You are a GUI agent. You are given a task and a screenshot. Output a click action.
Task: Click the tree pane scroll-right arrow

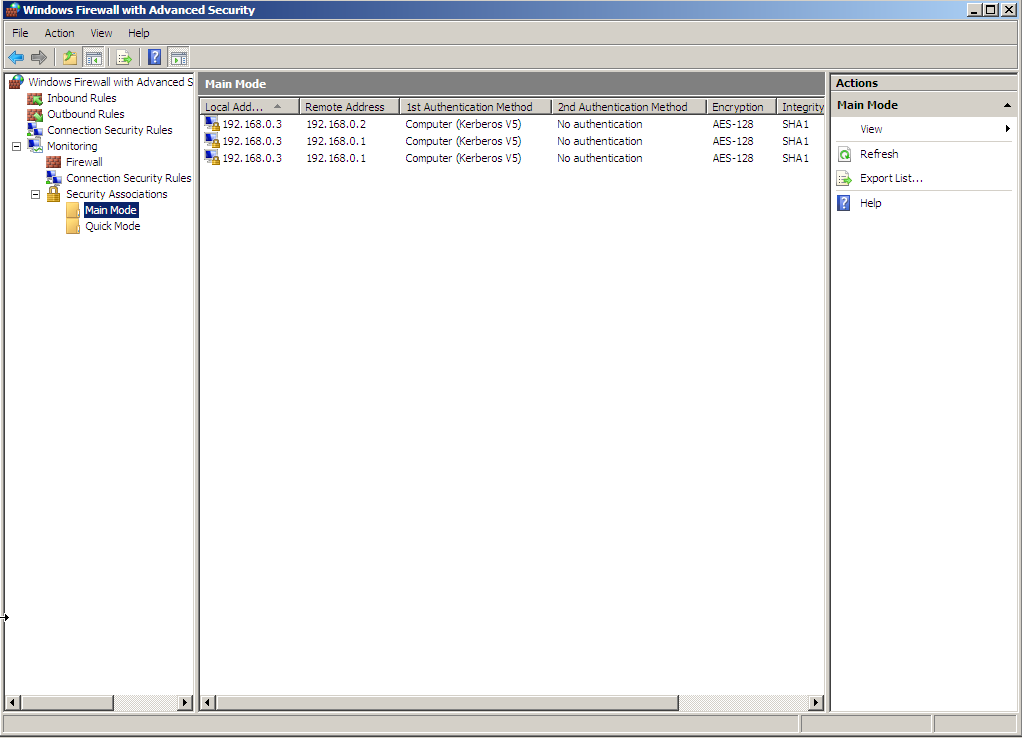185,702
